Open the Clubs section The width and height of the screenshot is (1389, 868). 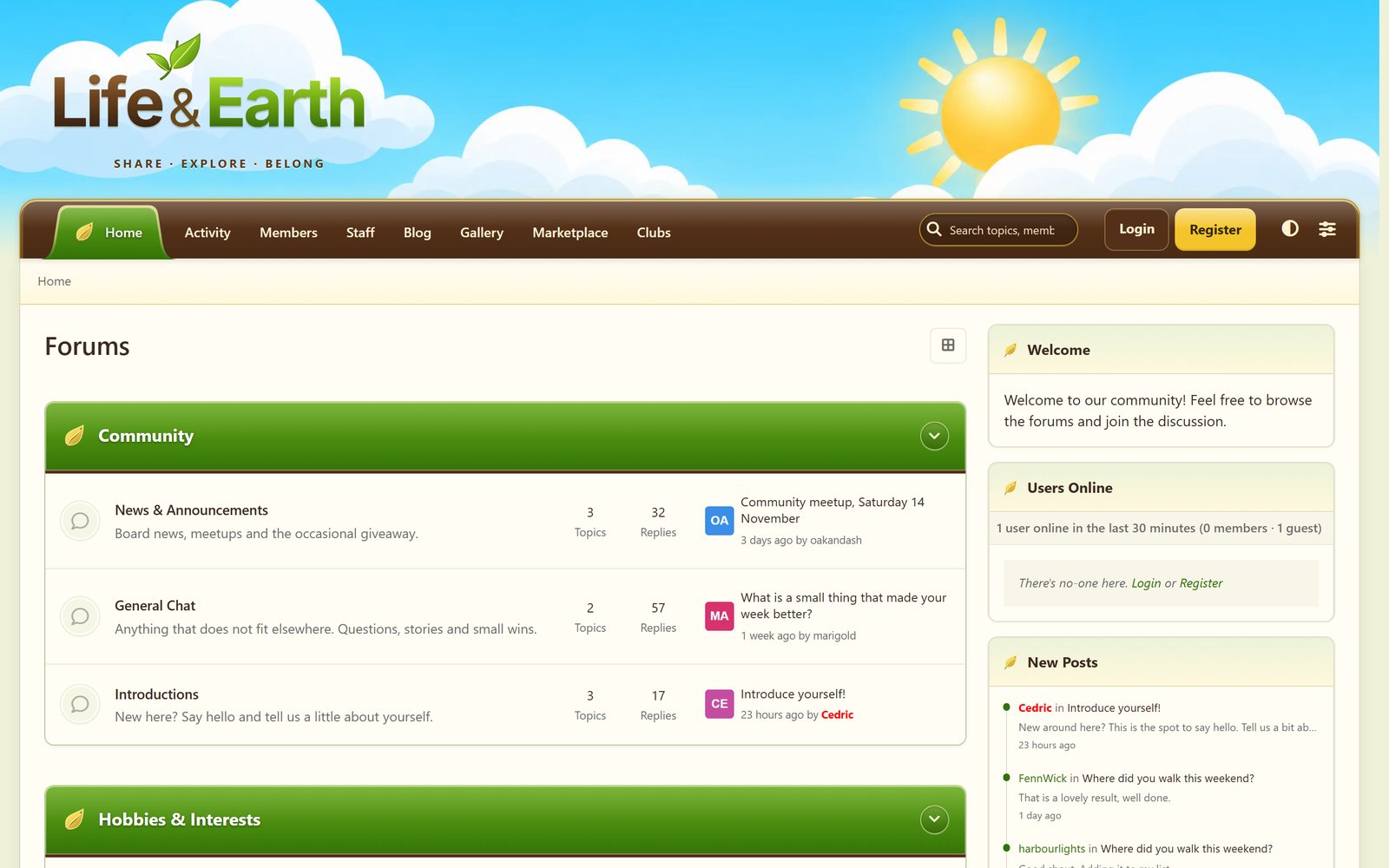654,233
